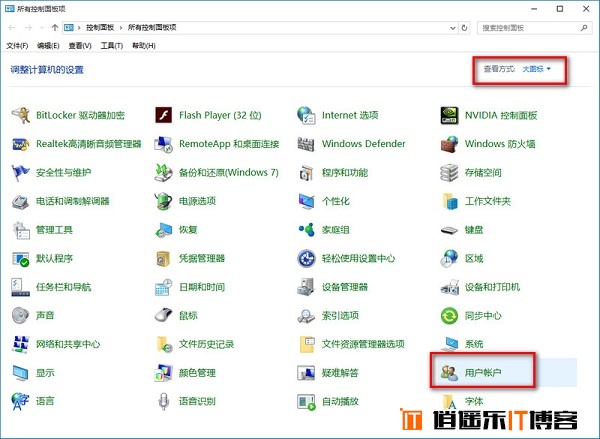Open the Flash Player (32 位) icon
600x439 pixels.
[163, 115]
